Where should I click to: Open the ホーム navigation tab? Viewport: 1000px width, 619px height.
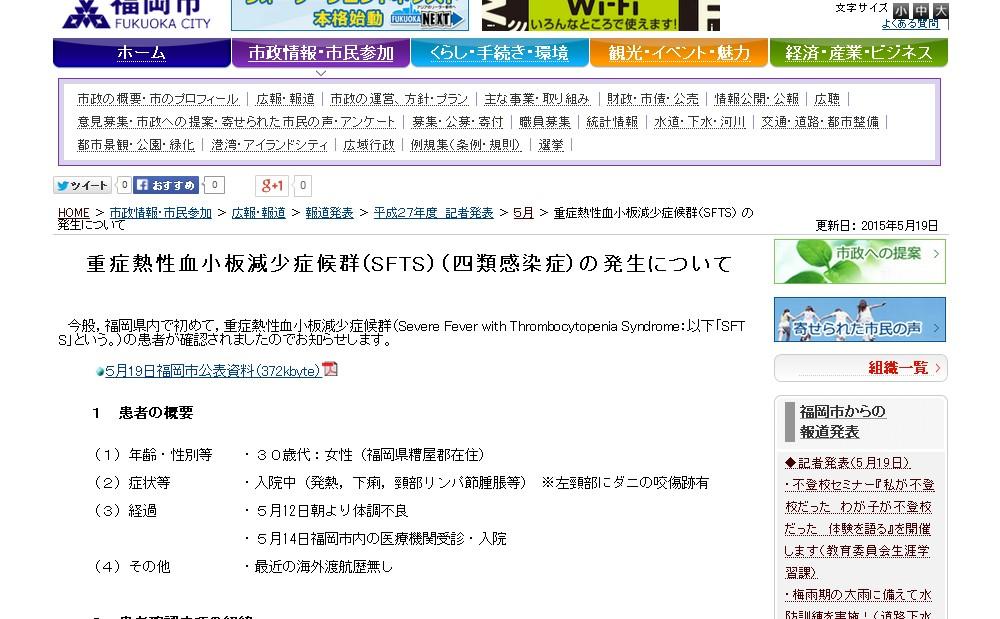point(141,53)
